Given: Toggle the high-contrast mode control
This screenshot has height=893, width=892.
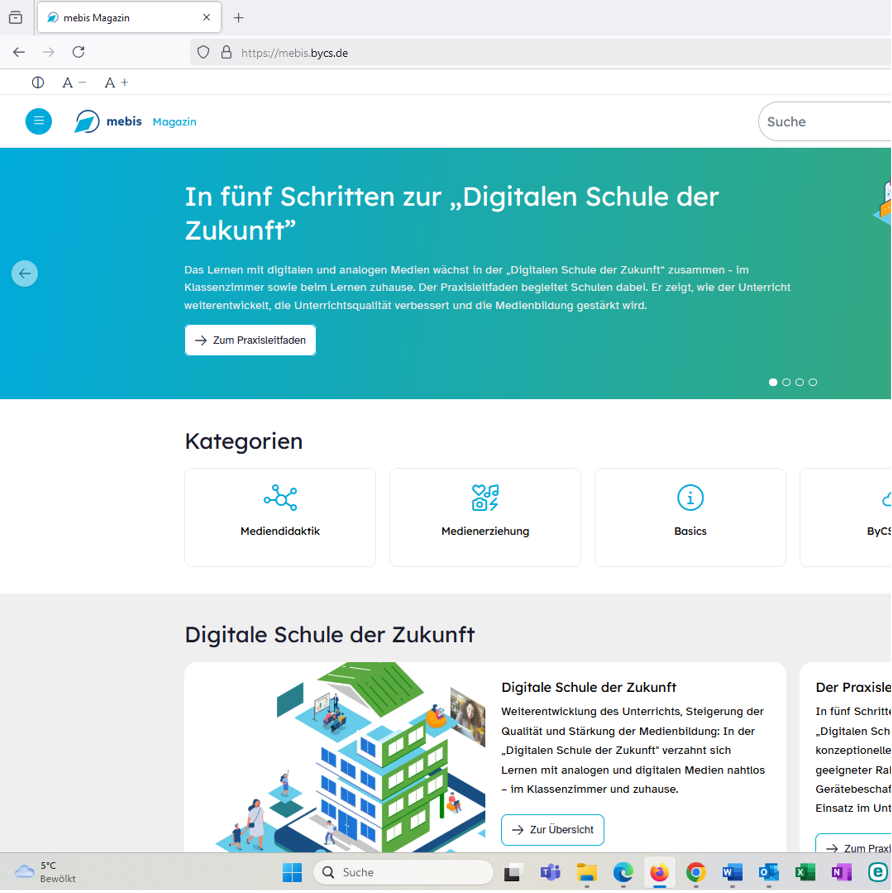Looking at the screenshot, I should [37, 82].
